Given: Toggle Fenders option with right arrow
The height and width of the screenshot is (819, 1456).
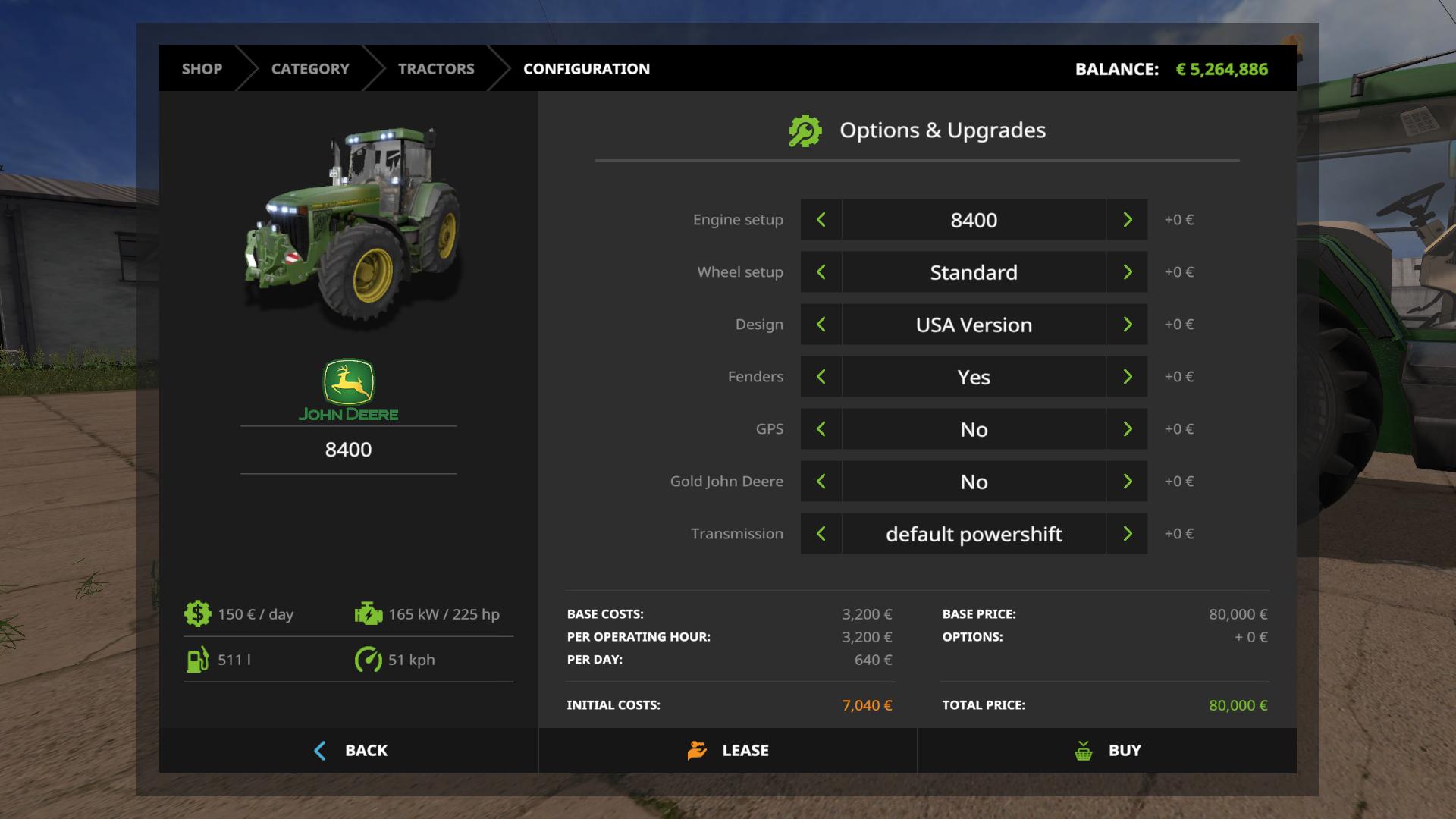Looking at the screenshot, I should 1127,377.
